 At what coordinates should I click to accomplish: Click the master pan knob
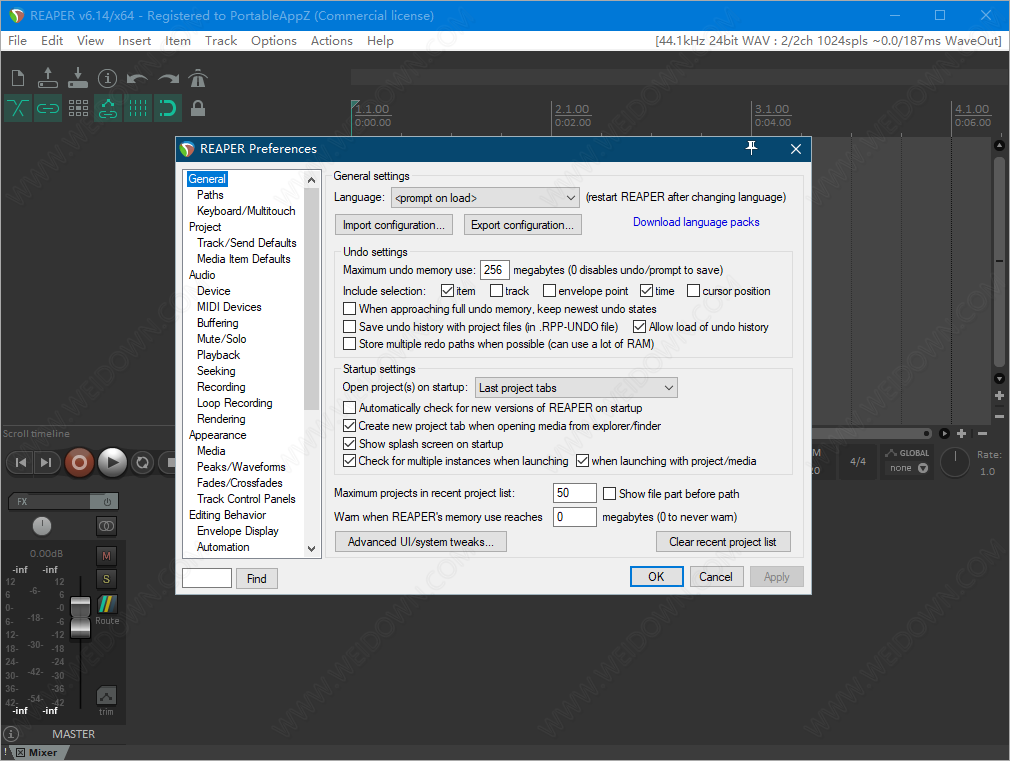click(42, 526)
